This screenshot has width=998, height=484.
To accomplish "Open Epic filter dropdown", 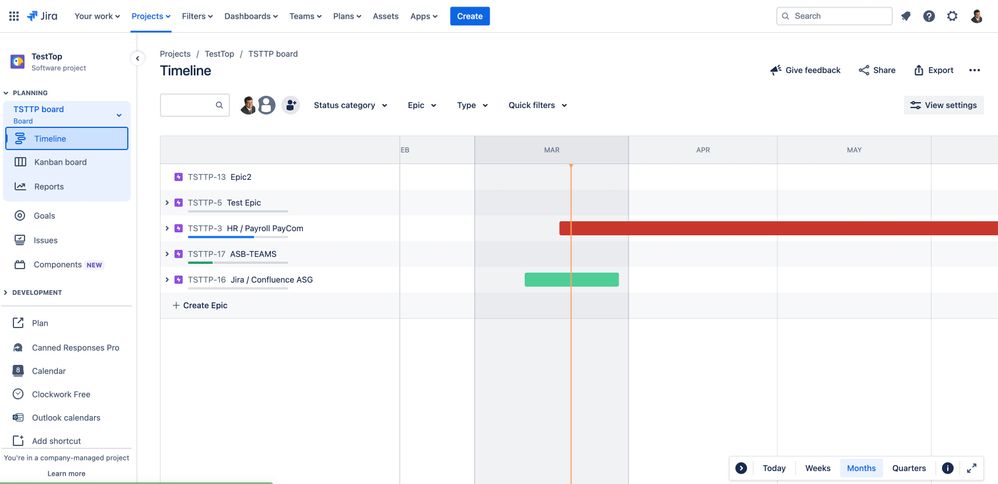I will pyautogui.click(x=422, y=105).
